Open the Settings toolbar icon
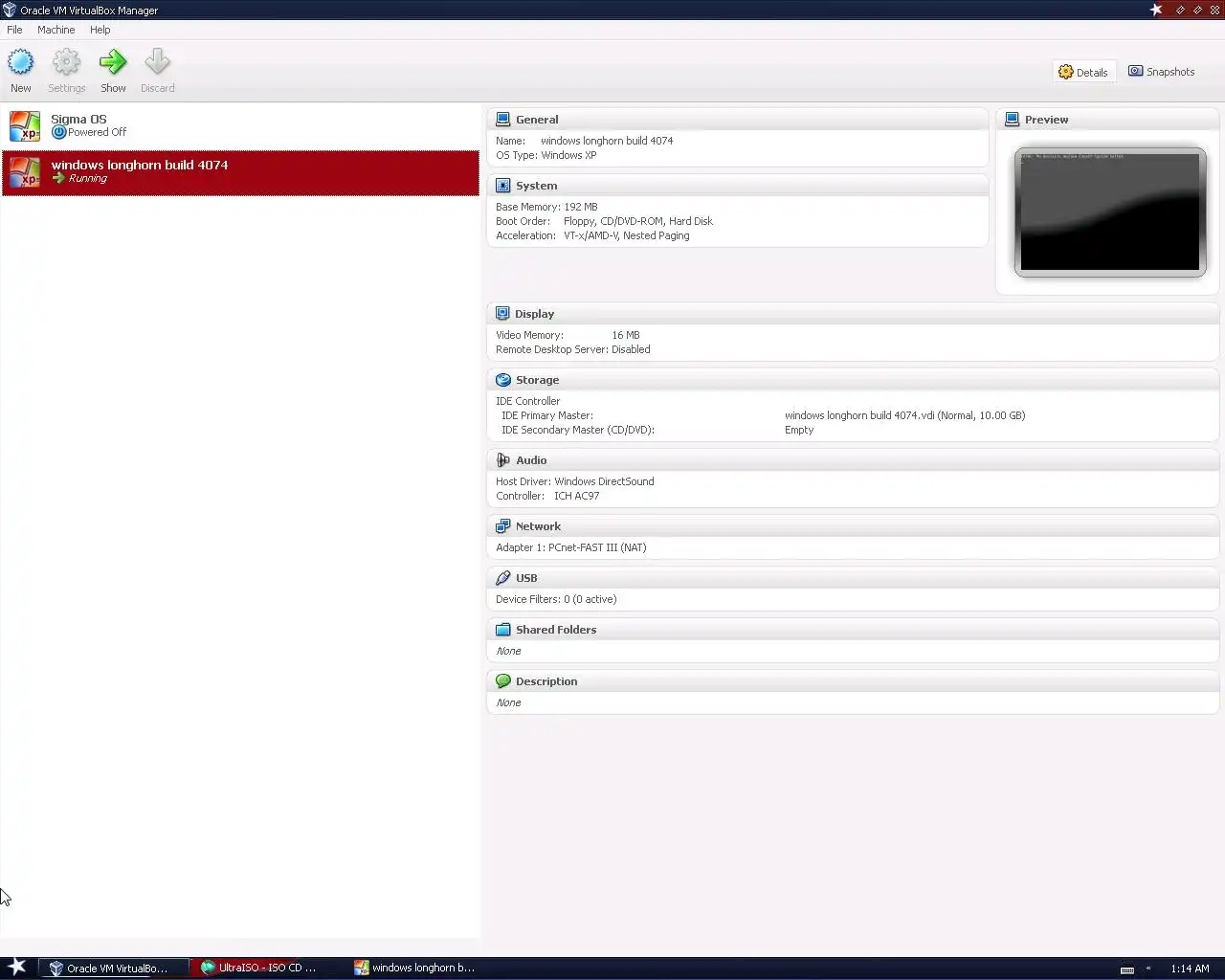The image size is (1225, 980). pyautogui.click(x=66, y=63)
